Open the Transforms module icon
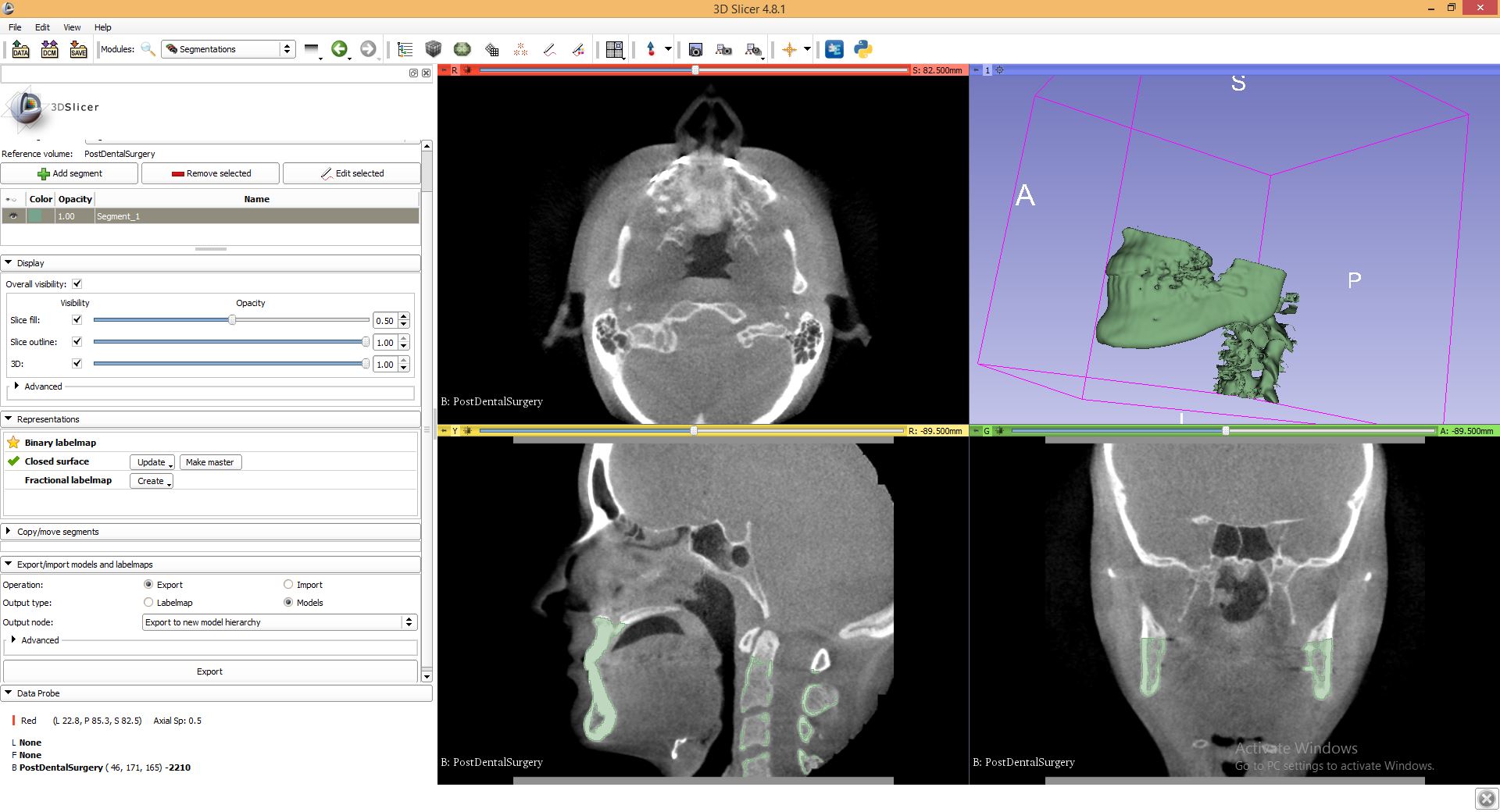 (x=491, y=49)
